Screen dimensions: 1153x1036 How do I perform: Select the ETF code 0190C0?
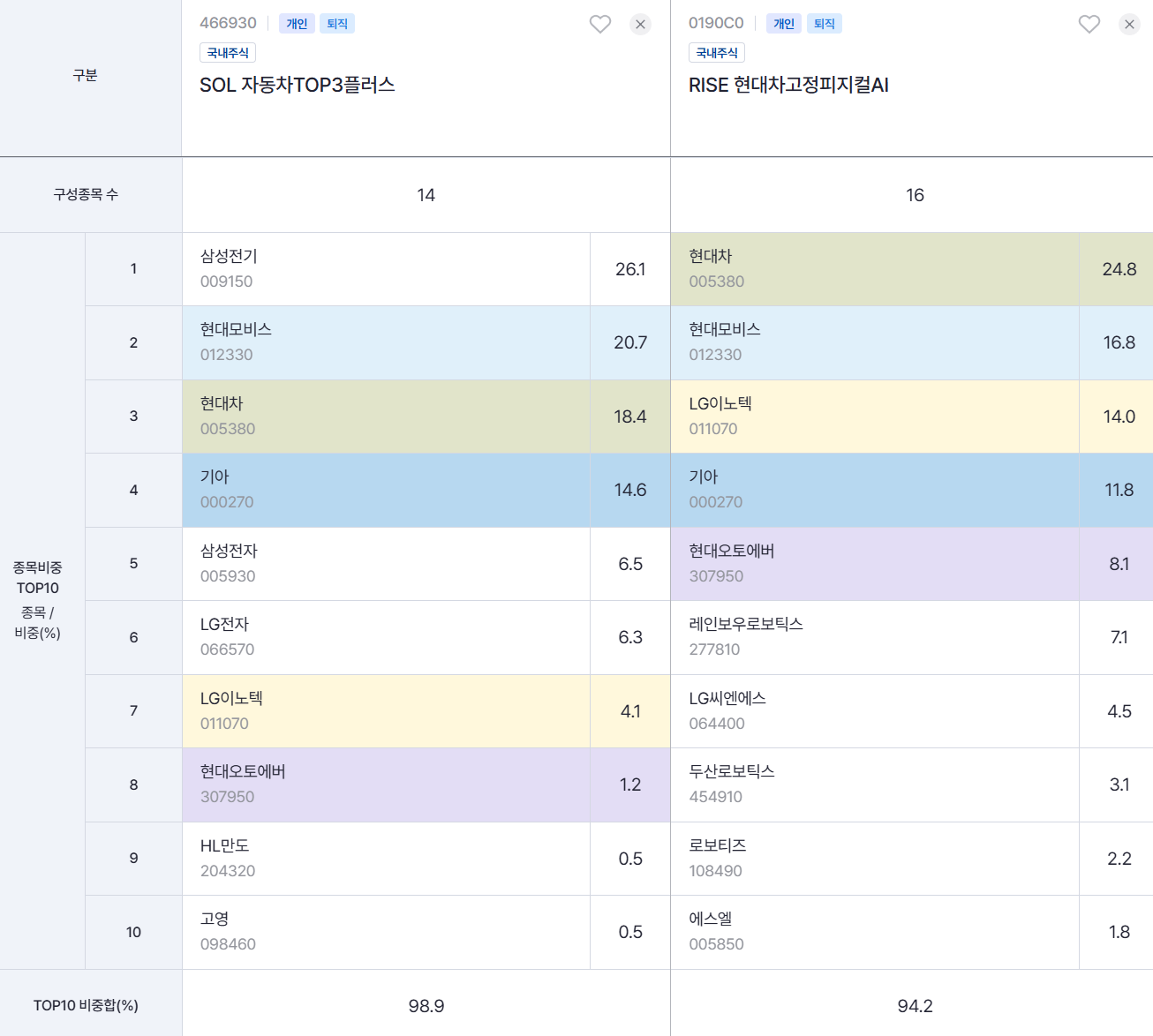pos(716,23)
